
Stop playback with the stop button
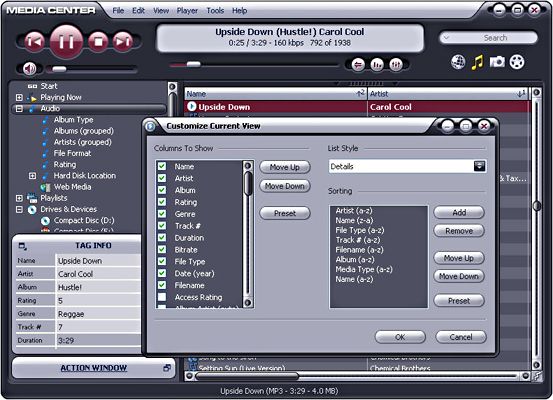pyautogui.click(x=98, y=42)
